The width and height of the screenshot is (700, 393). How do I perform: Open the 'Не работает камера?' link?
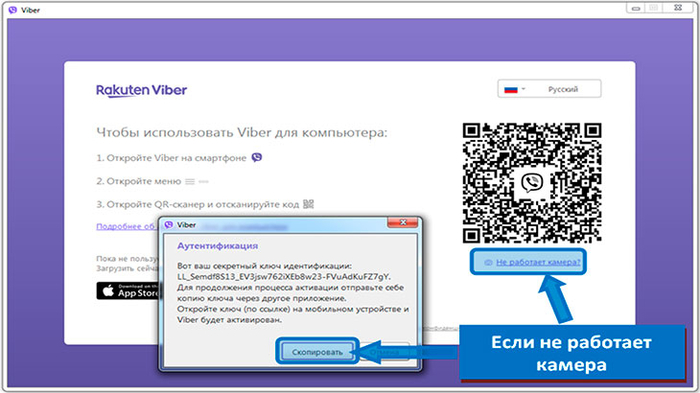coord(538,262)
